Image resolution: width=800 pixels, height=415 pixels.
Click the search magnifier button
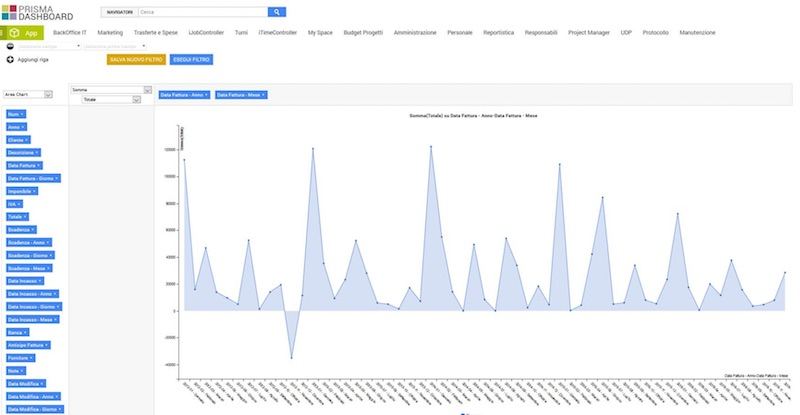point(277,12)
